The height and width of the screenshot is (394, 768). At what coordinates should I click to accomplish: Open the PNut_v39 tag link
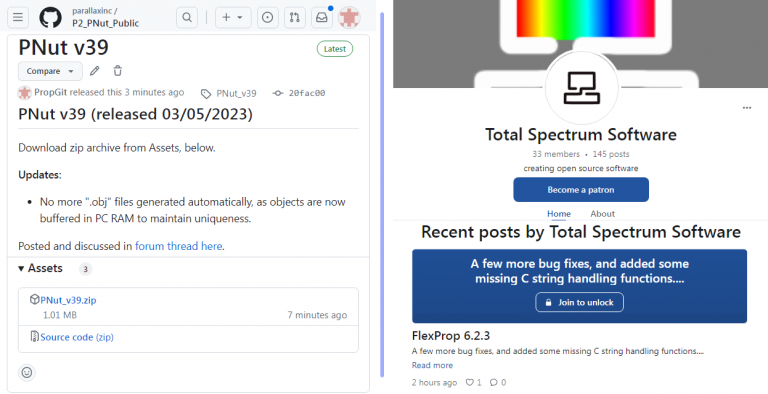point(236,93)
